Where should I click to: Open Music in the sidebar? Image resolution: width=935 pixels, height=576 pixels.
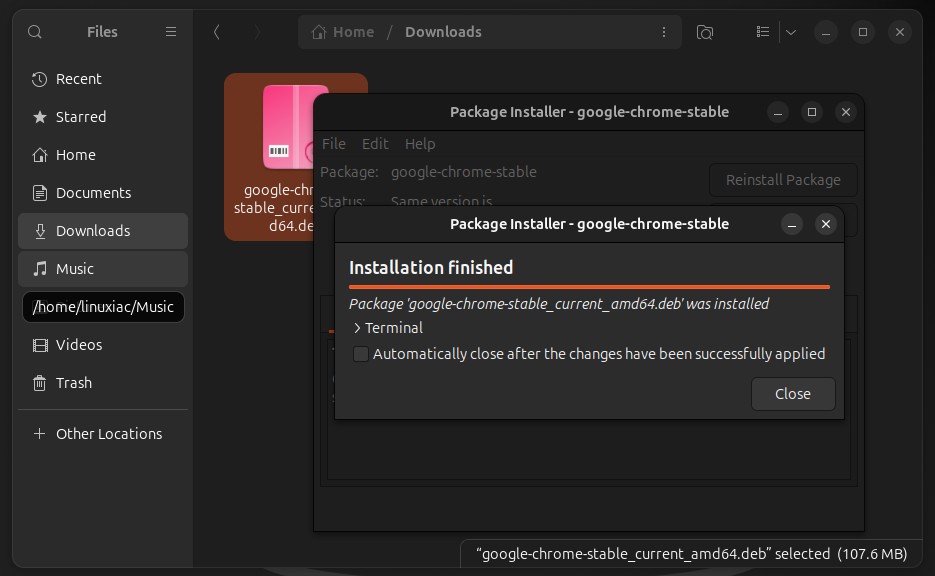coord(103,269)
